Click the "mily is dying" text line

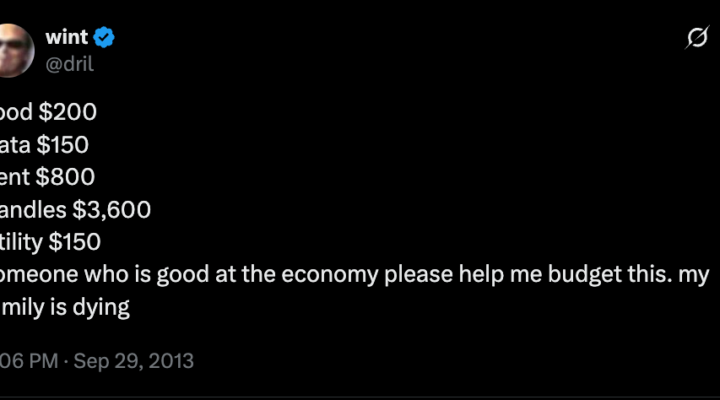pos(65,307)
